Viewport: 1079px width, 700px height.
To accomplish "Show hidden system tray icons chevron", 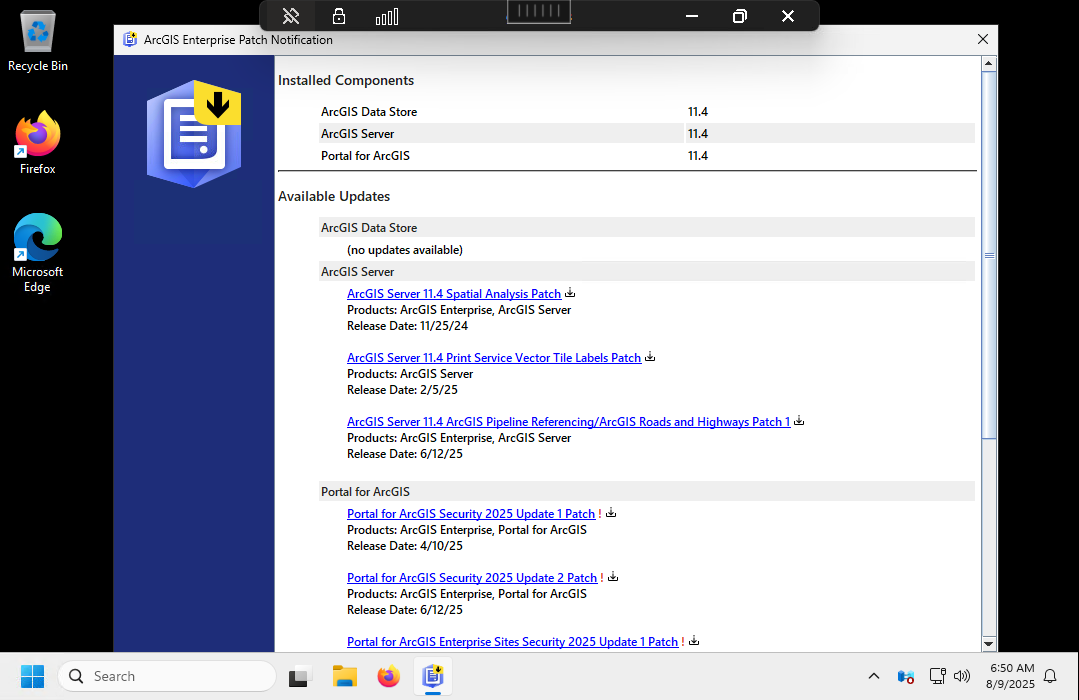I will [x=873, y=677].
